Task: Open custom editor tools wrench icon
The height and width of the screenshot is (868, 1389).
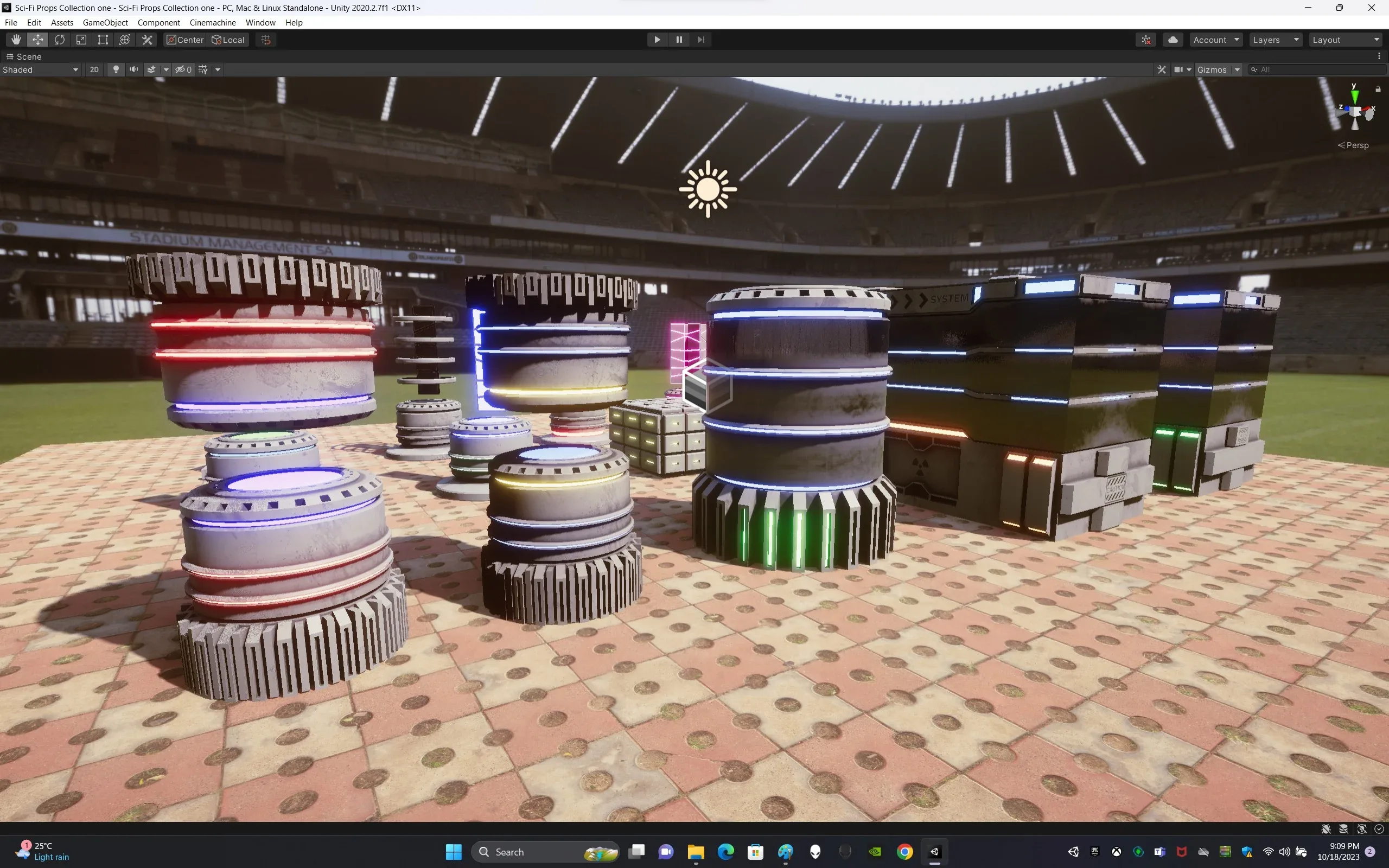Action: tap(147, 40)
